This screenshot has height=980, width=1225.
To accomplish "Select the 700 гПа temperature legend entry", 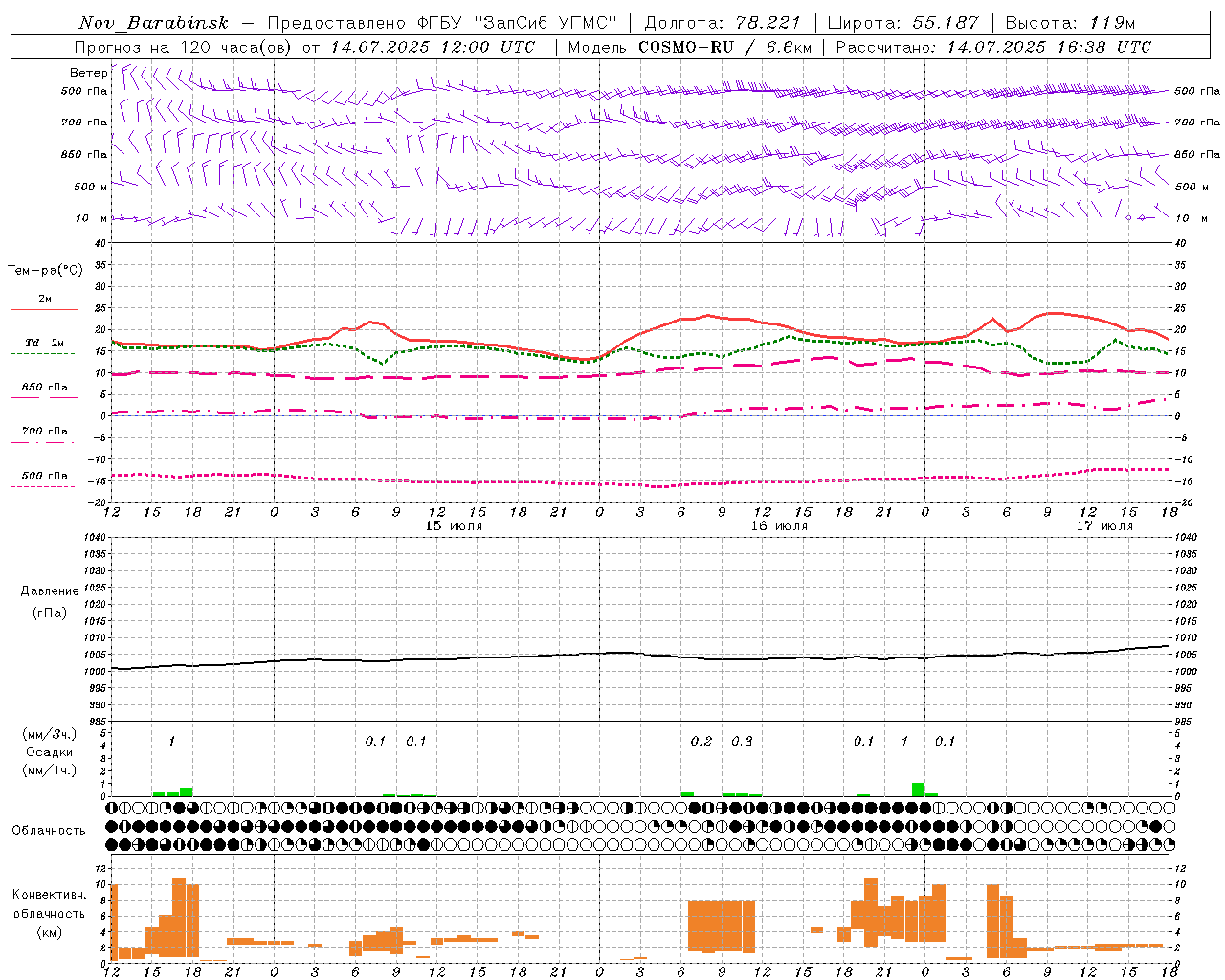I will 45,432.
